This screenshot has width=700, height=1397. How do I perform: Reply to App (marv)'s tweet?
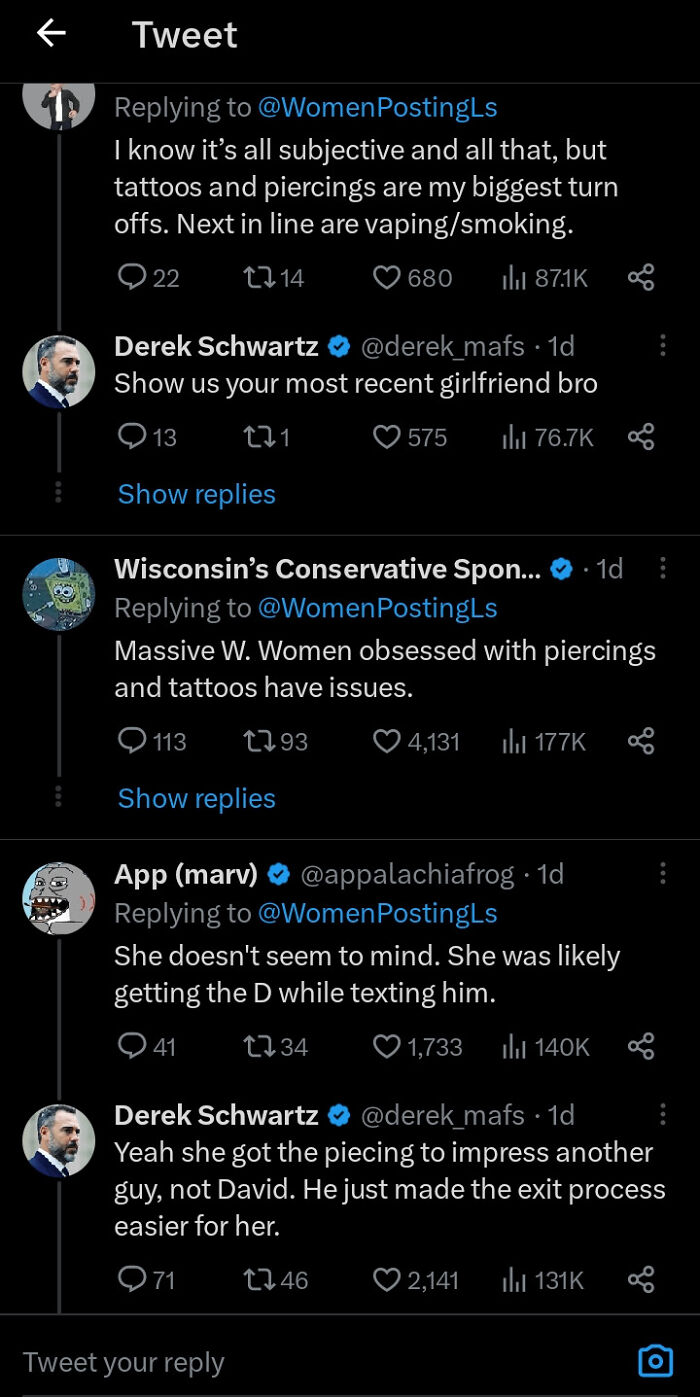click(x=132, y=1046)
